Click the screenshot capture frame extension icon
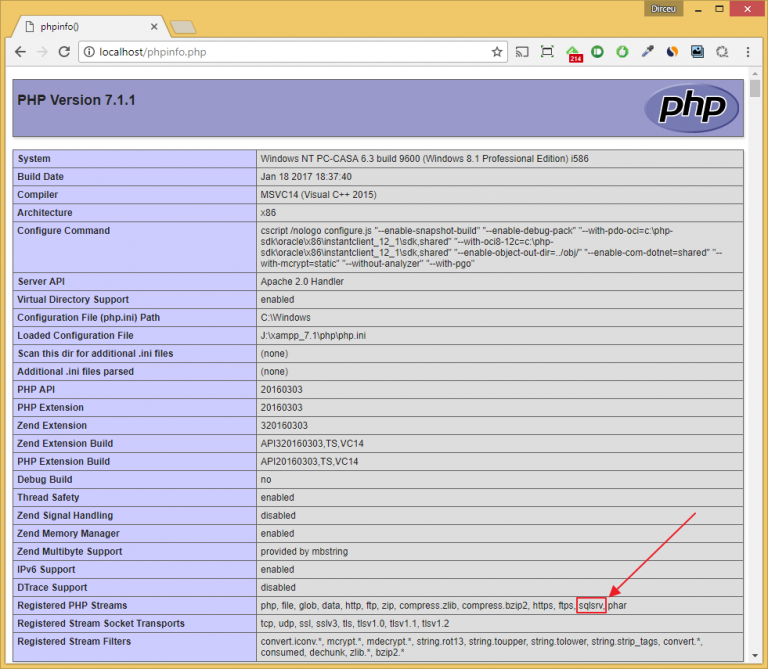 point(547,51)
